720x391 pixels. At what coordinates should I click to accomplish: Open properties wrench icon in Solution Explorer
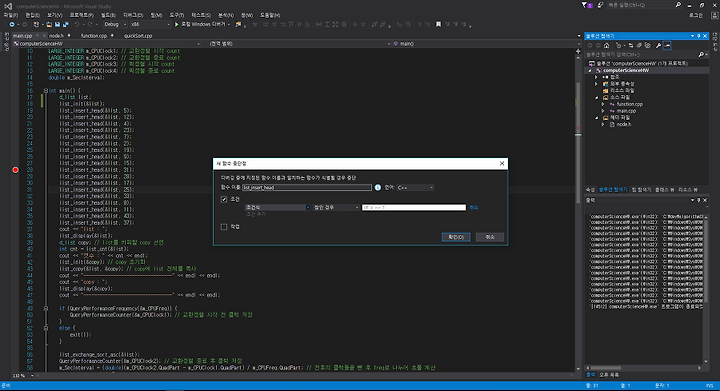[x=658, y=45]
